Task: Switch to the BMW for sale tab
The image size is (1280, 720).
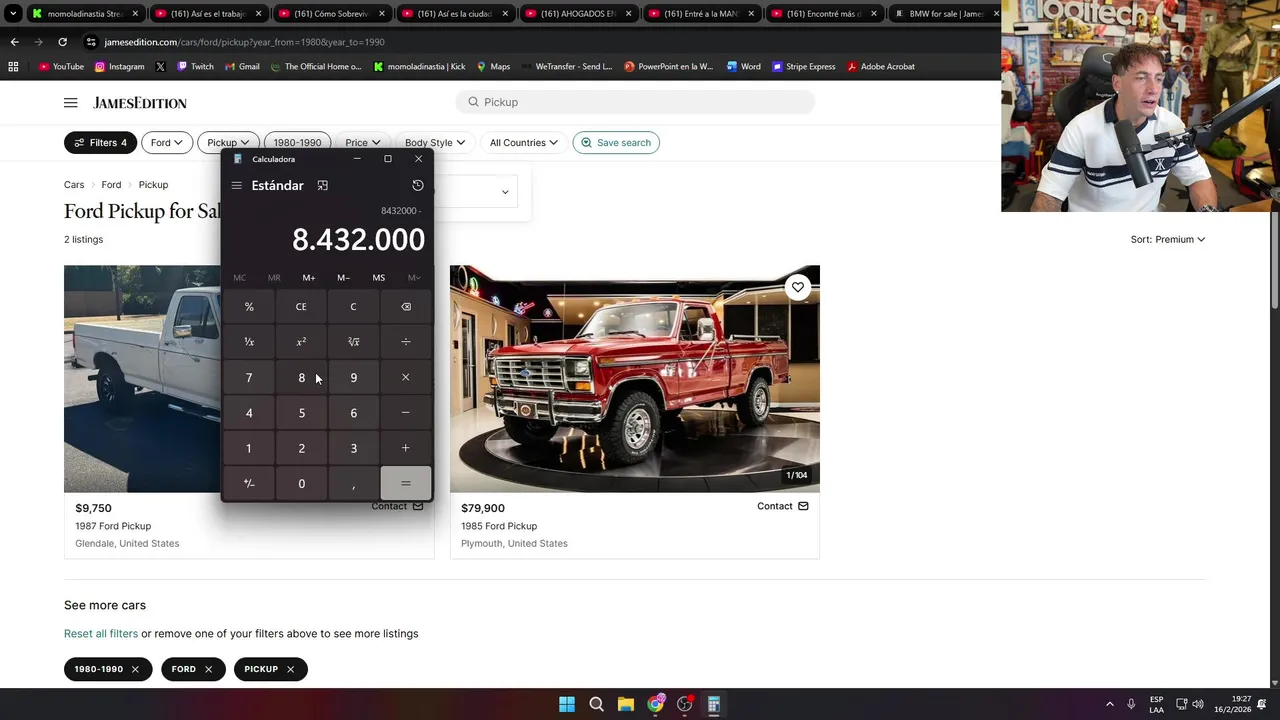Action: tap(947, 14)
